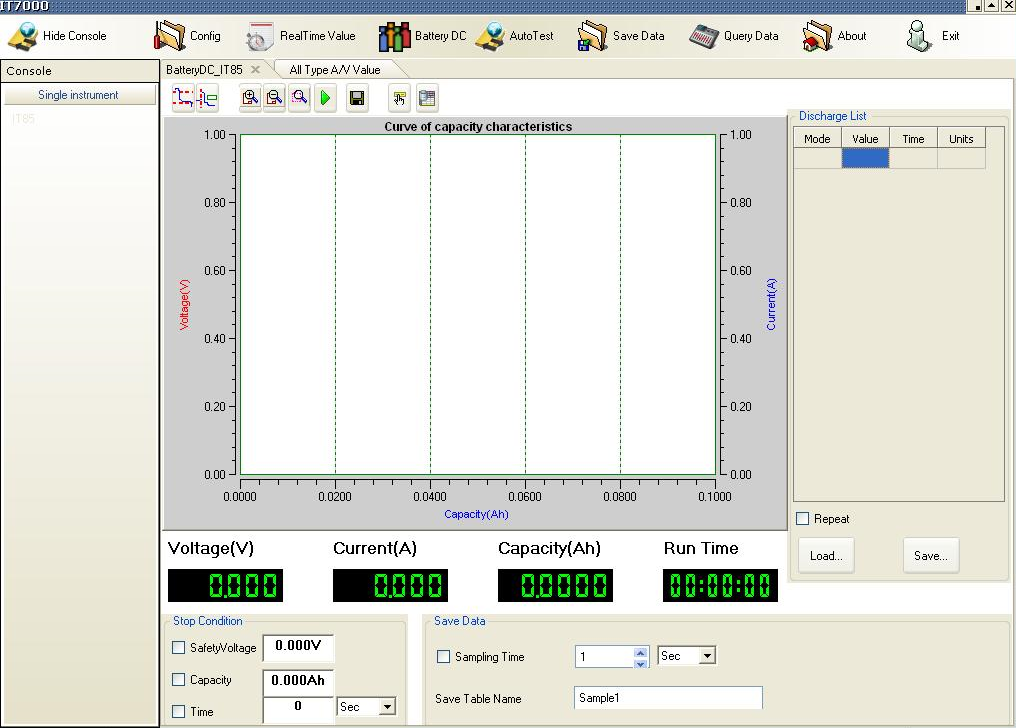
Task: Select the zoom region magnifier icon
Action: click(299, 97)
